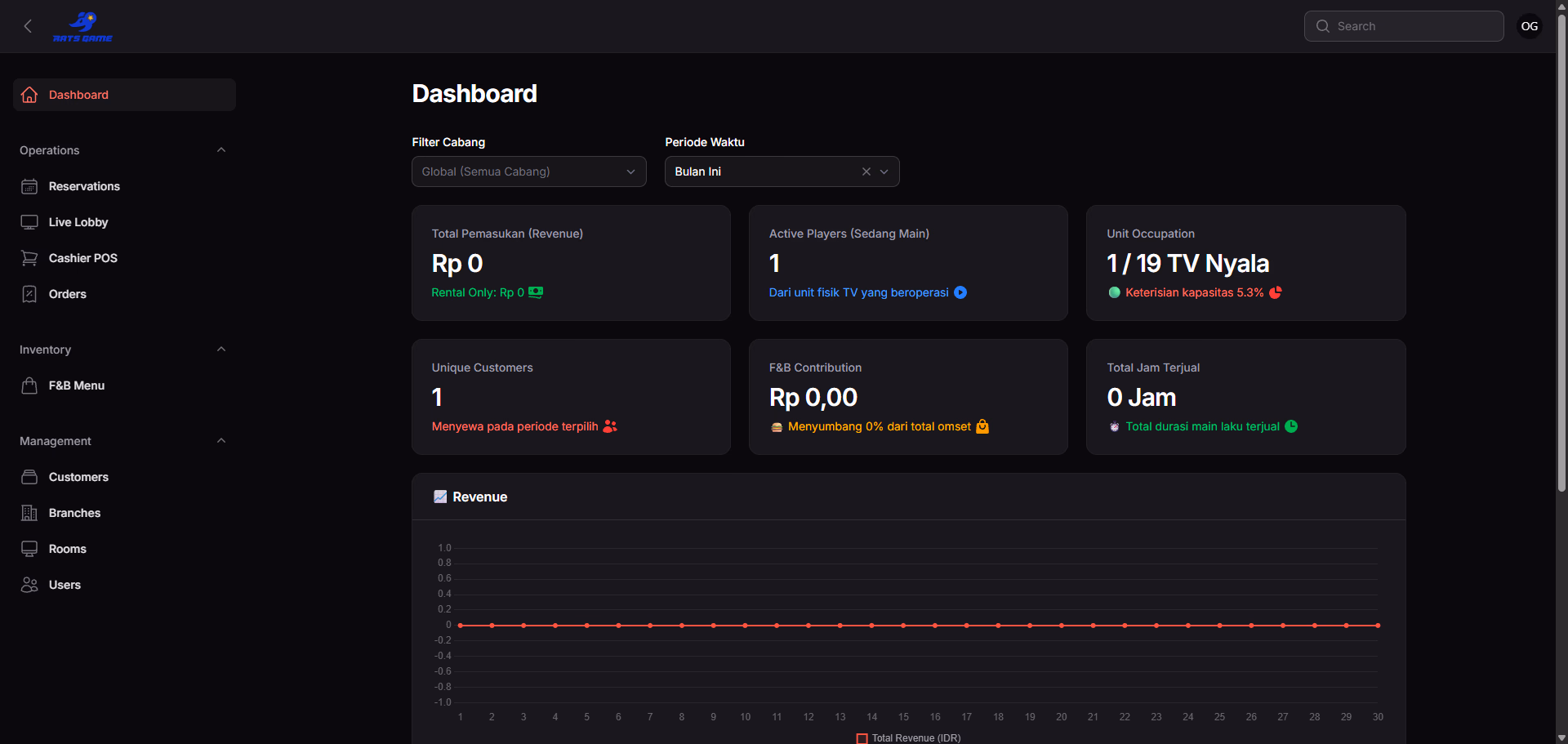1568x744 pixels.
Task: Open the Periode Waktu dropdown arrow
Action: 884,172
